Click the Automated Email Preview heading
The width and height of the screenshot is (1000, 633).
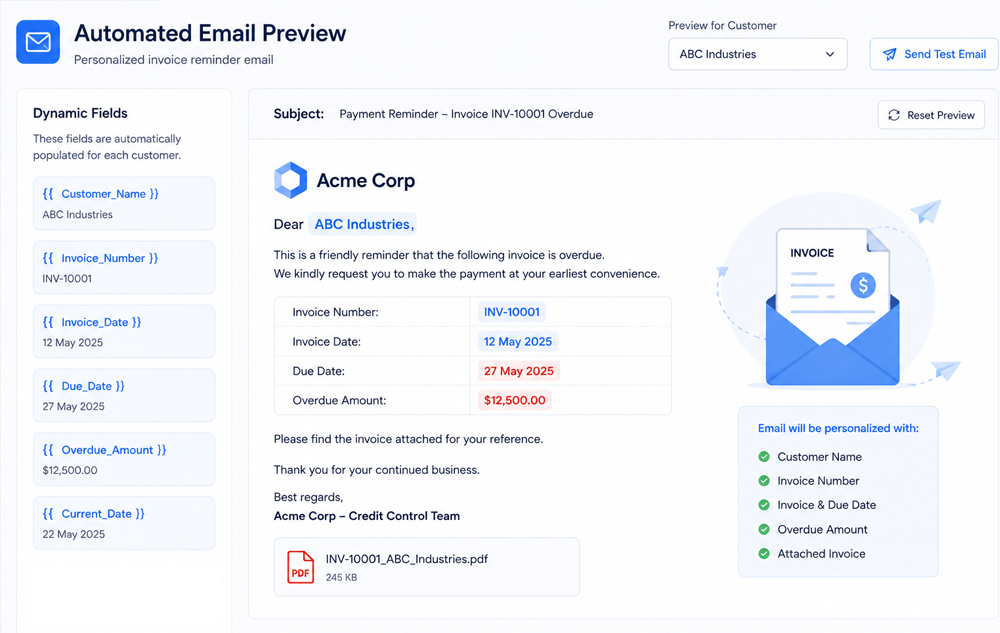tap(210, 33)
